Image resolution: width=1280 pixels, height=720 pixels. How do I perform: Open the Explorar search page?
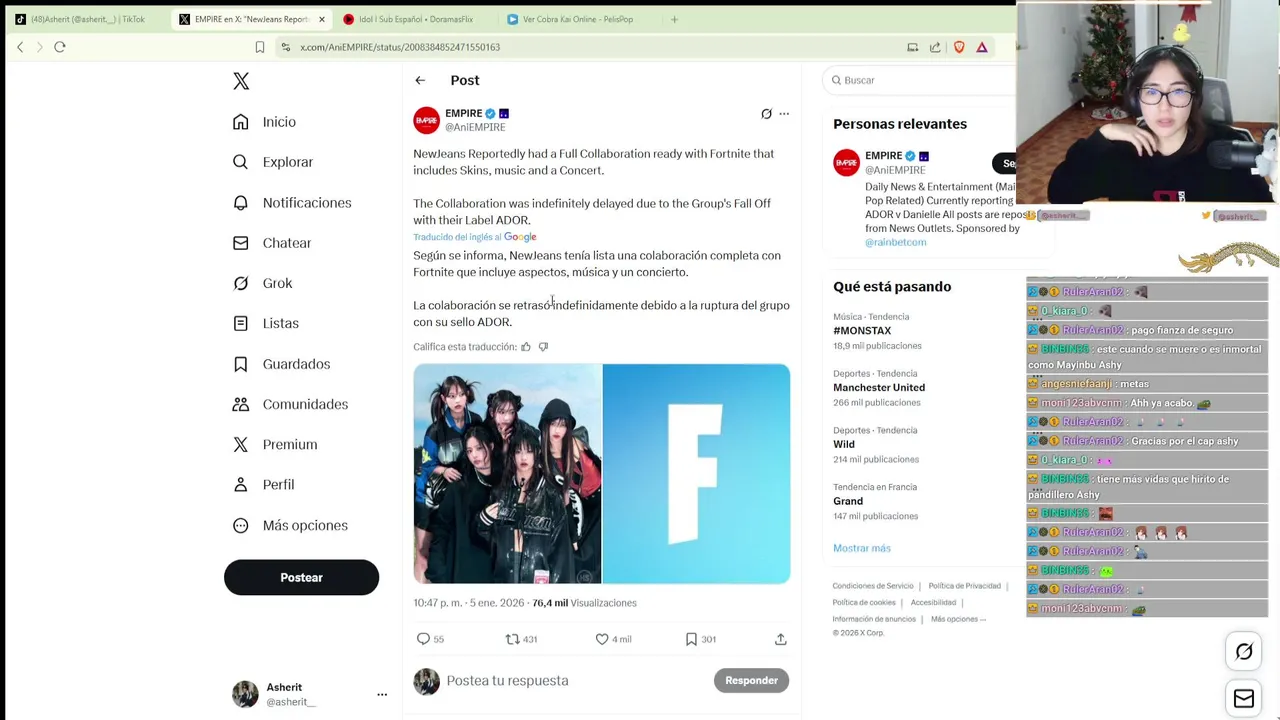pyautogui.click(x=273, y=162)
